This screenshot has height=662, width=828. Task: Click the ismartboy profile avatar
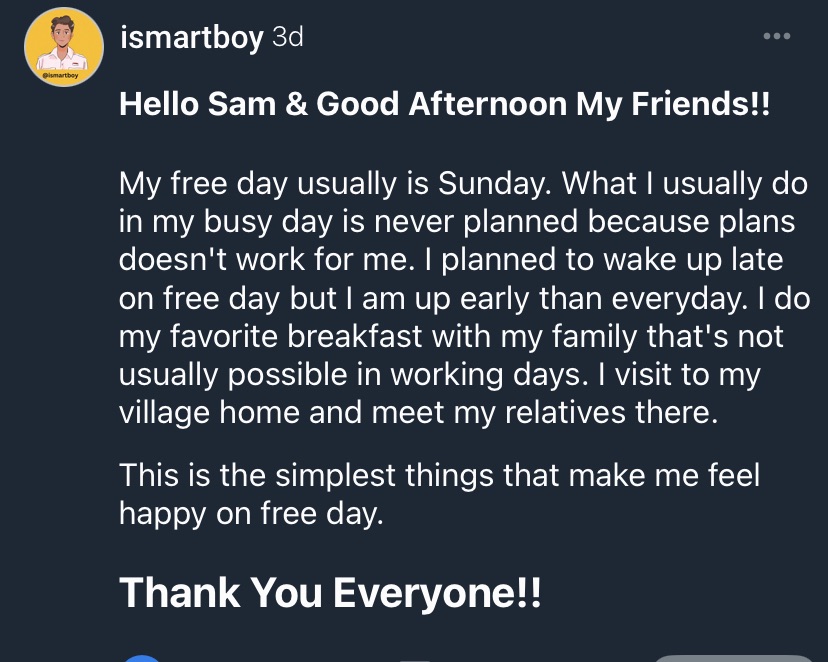(64, 47)
